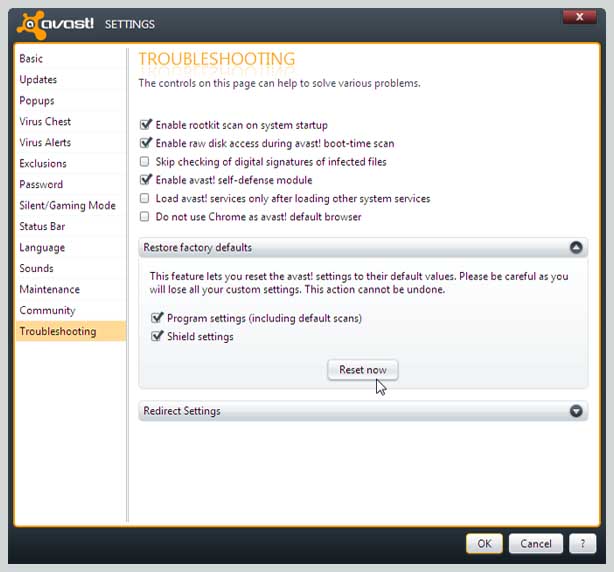Click the TROUBLESHOOTING page heading
The height and width of the screenshot is (572, 614).
coord(217,59)
